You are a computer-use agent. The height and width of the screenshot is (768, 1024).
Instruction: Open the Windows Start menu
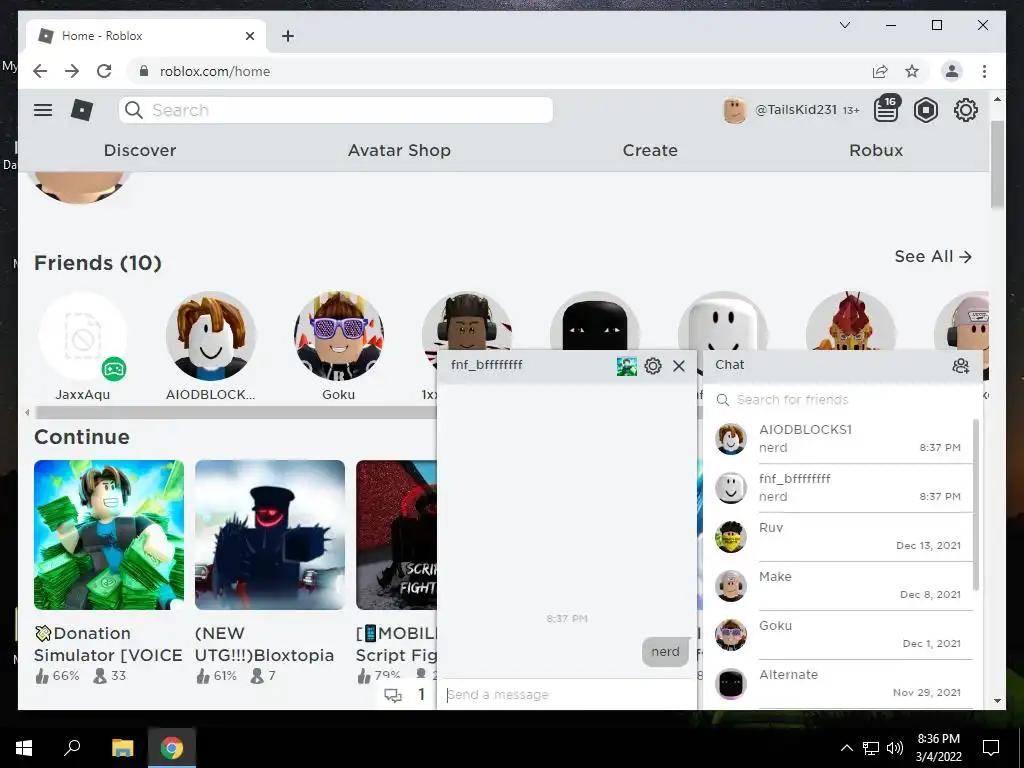tap(24, 748)
